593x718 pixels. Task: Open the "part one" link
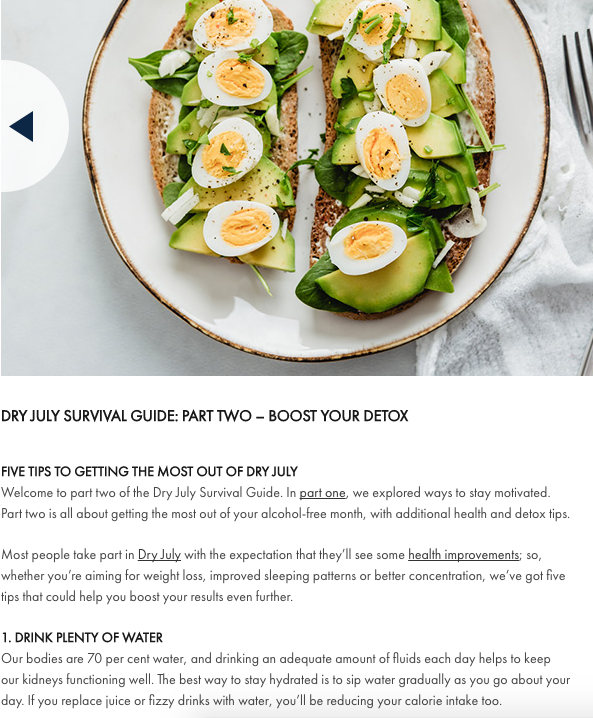coord(322,493)
